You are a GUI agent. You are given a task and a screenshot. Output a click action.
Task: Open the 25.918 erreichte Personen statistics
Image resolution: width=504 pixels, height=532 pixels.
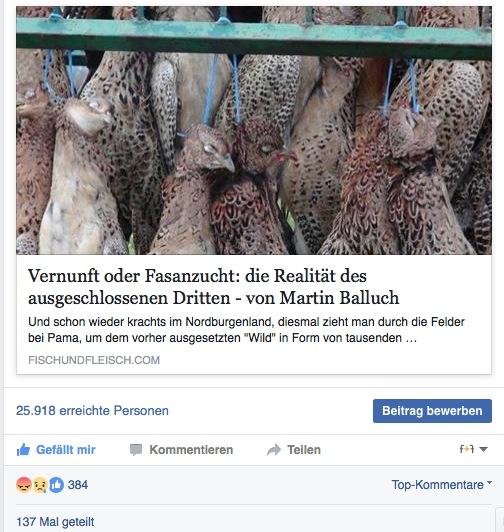(x=92, y=411)
